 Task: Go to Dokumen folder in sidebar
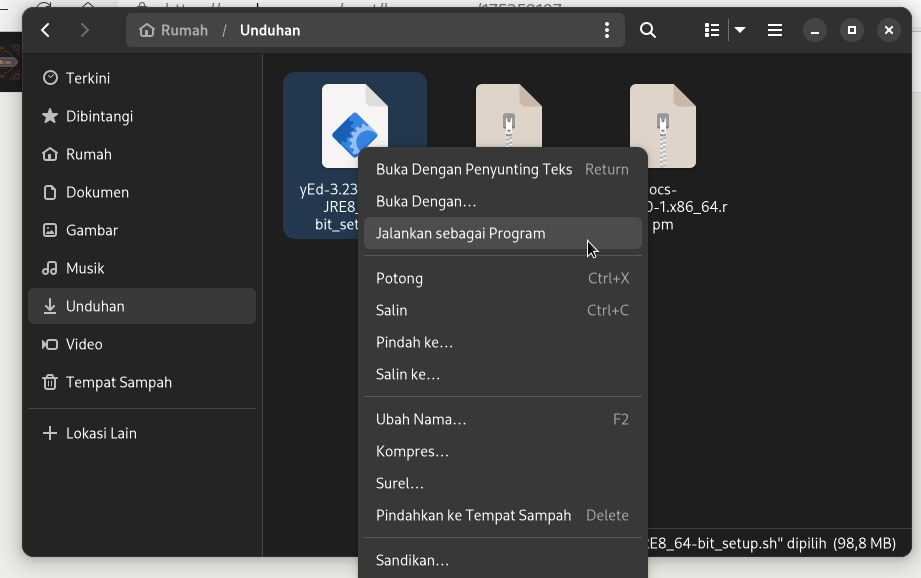[x=97, y=192]
